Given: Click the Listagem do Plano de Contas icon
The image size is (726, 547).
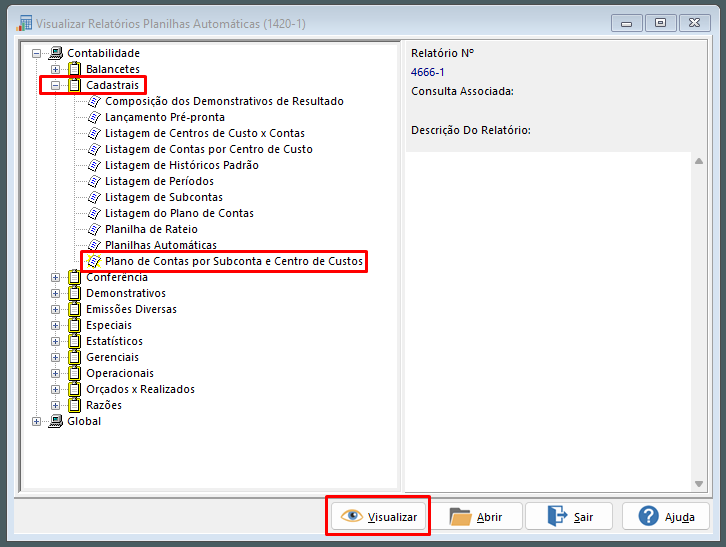Looking at the screenshot, I should tap(94, 214).
